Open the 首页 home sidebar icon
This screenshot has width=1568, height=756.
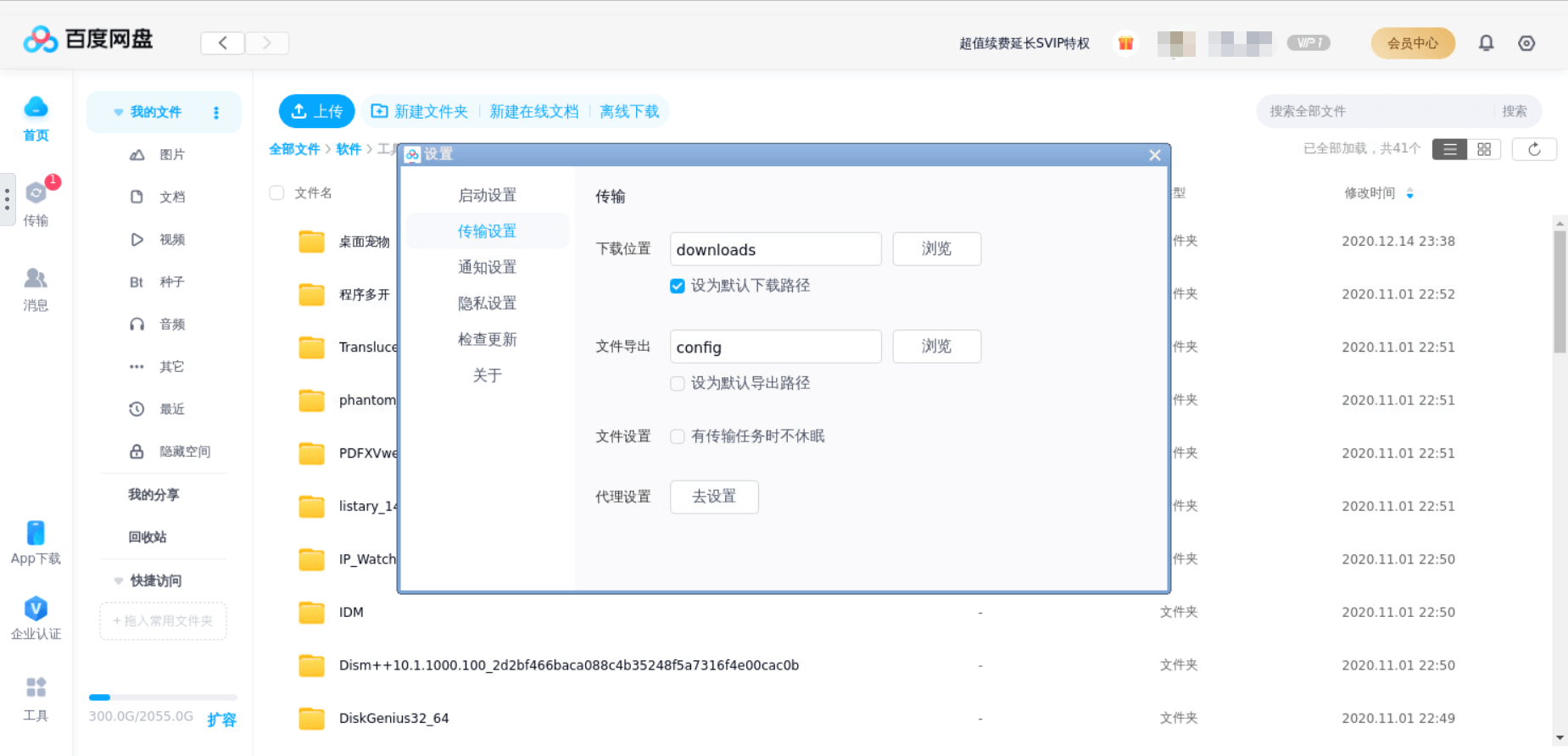coord(36,119)
